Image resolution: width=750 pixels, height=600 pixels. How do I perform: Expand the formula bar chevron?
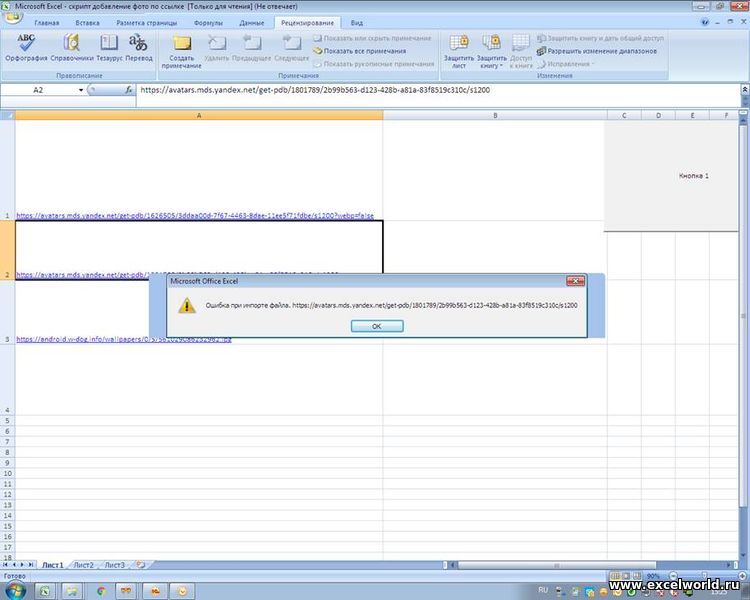[x=745, y=89]
